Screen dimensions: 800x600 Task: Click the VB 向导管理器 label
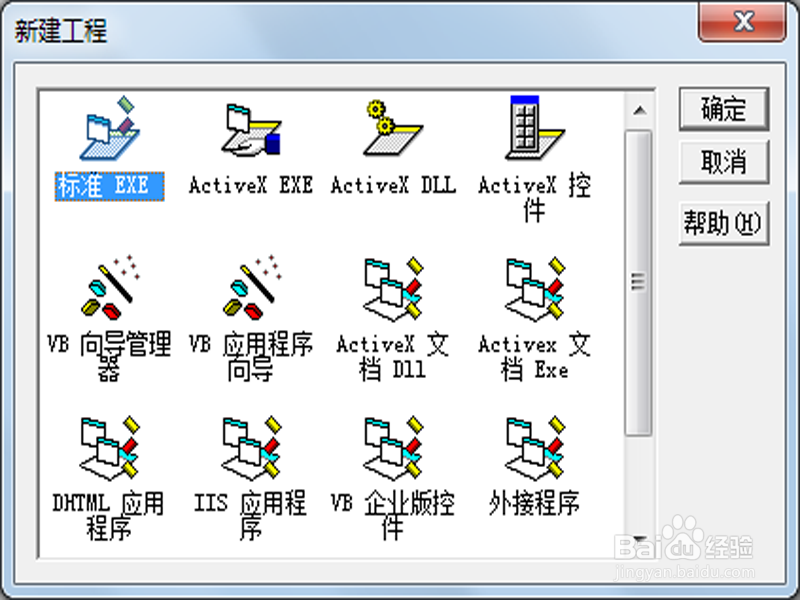109,357
